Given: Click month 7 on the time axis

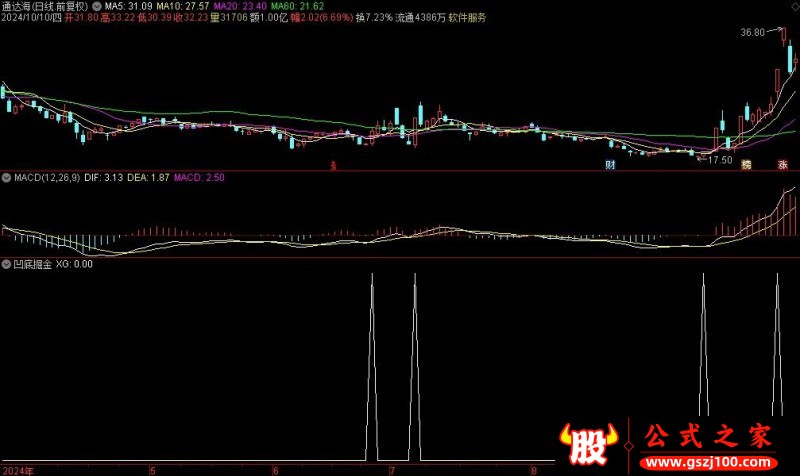Looking at the screenshot, I should (392, 470).
